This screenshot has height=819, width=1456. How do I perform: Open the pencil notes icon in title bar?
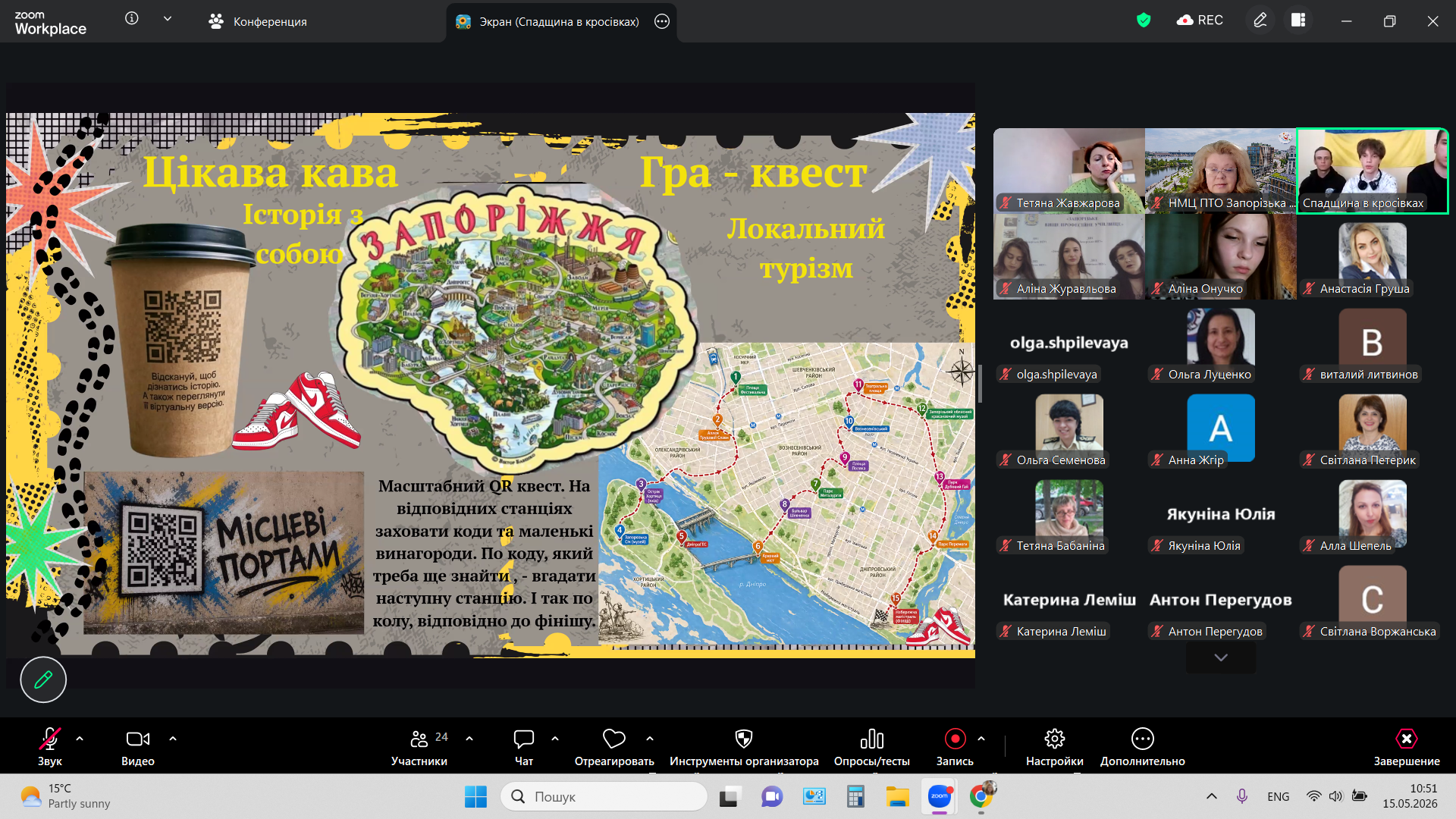click(1260, 20)
